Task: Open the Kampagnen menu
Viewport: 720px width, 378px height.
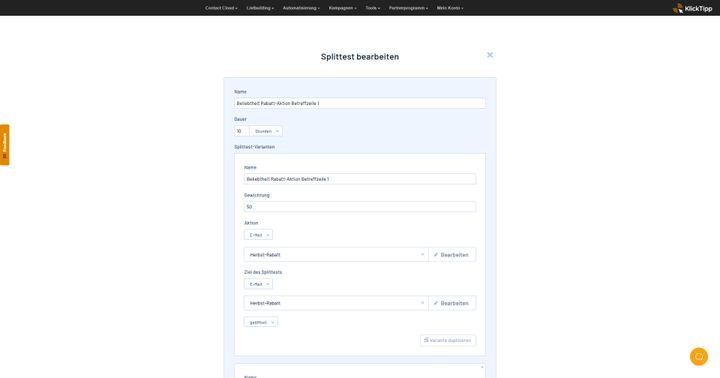Action: pyautogui.click(x=343, y=8)
